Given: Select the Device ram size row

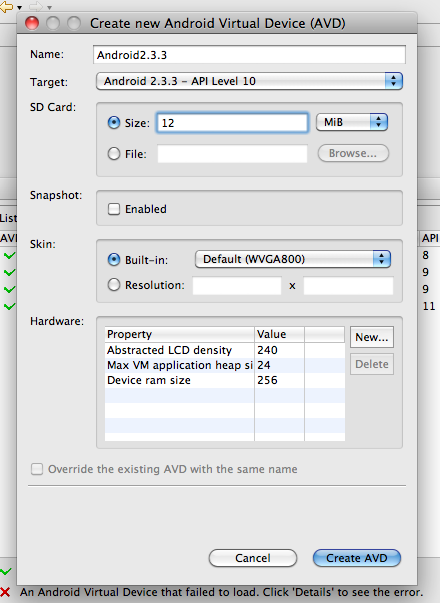Looking at the screenshot, I should (x=225, y=380).
